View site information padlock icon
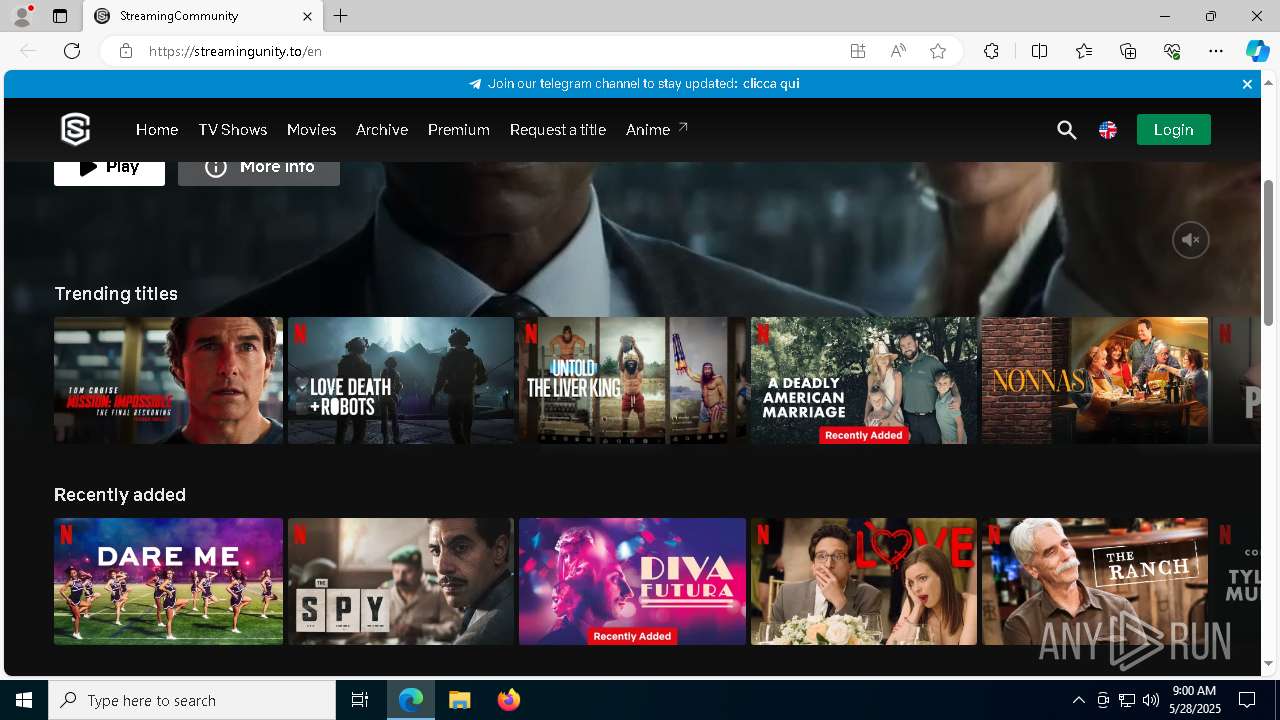The width and height of the screenshot is (1280, 720). [125, 51]
